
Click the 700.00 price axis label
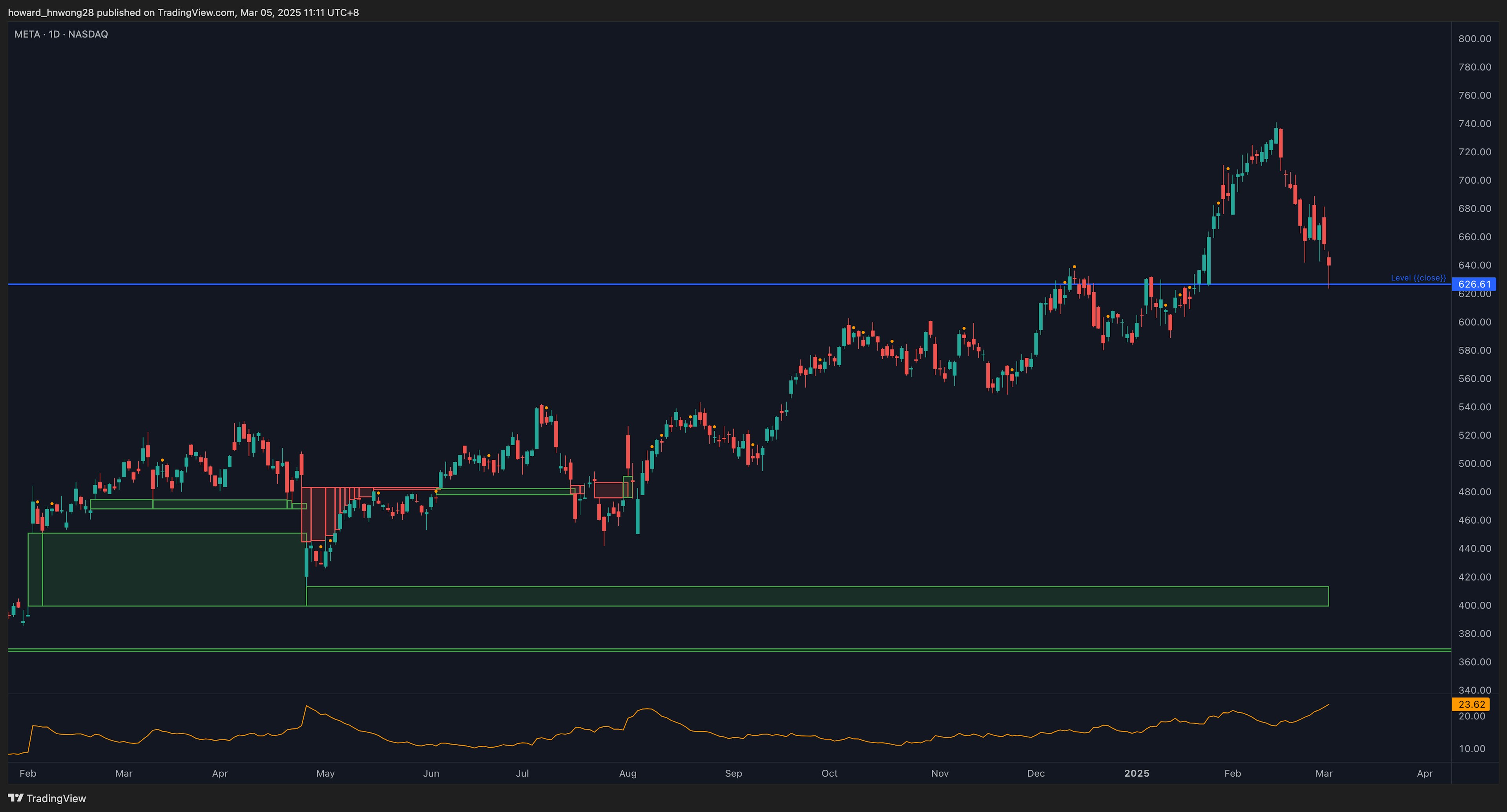(x=1475, y=180)
